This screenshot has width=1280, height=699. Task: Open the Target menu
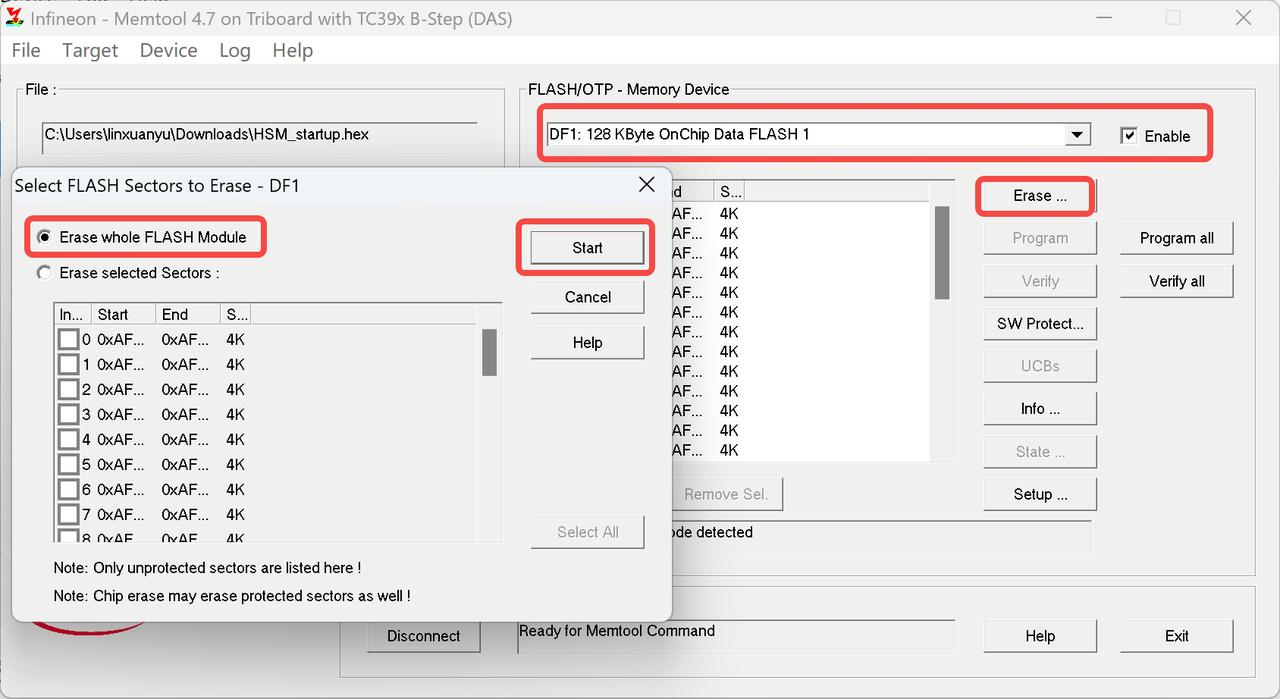[90, 50]
